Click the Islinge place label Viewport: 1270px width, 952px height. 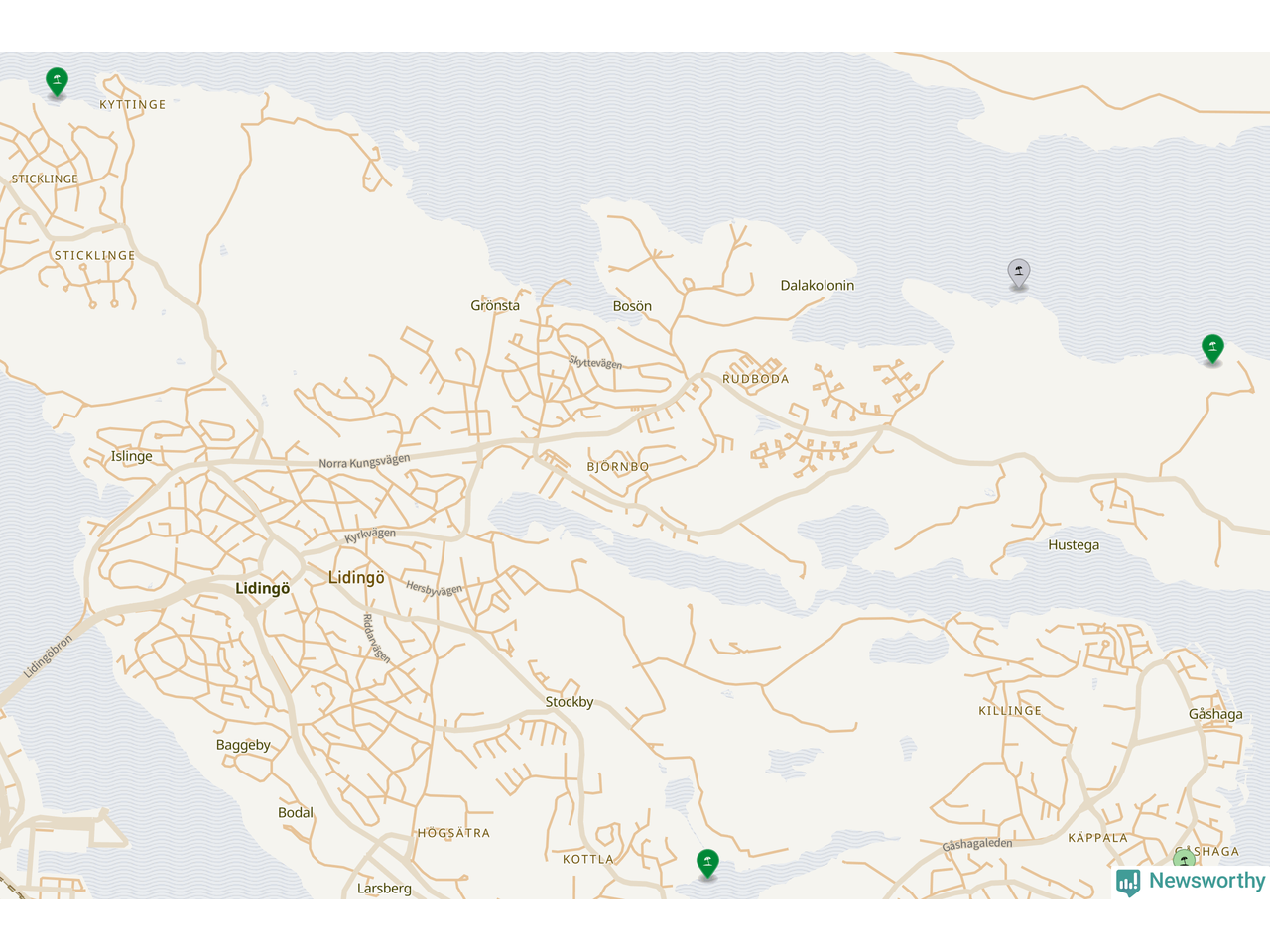(132, 456)
